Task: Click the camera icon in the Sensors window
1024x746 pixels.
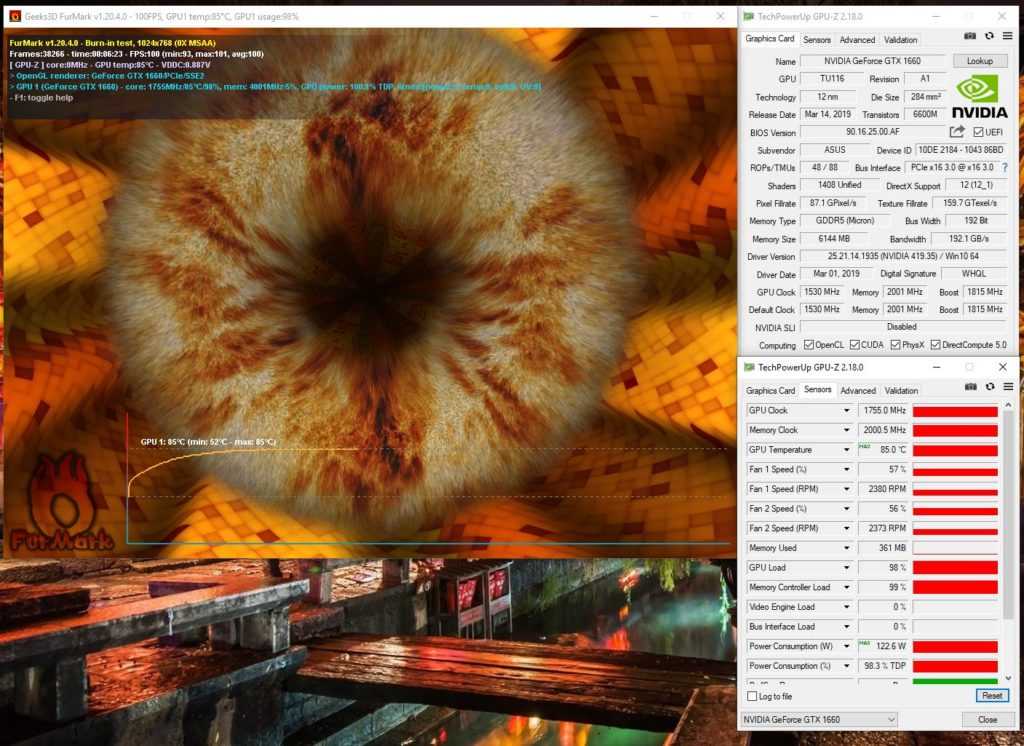Action: tap(969, 387)
